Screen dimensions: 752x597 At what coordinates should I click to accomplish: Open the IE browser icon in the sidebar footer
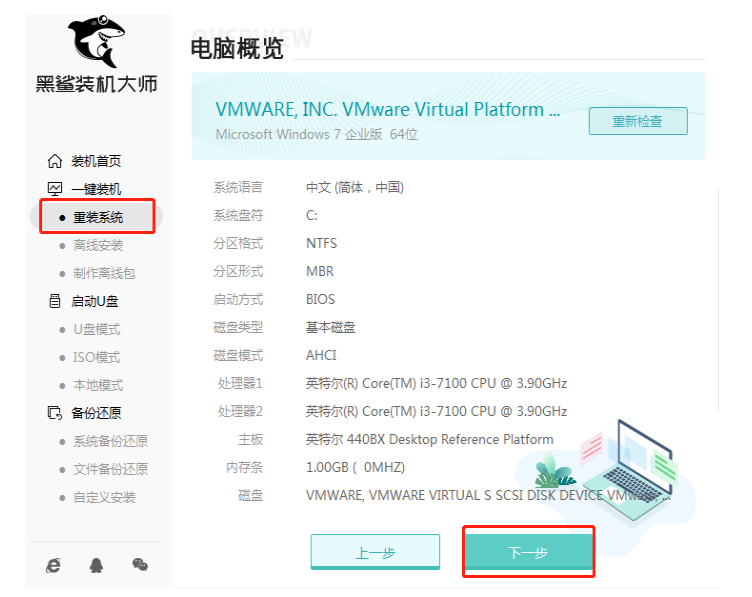pos(53,565)
